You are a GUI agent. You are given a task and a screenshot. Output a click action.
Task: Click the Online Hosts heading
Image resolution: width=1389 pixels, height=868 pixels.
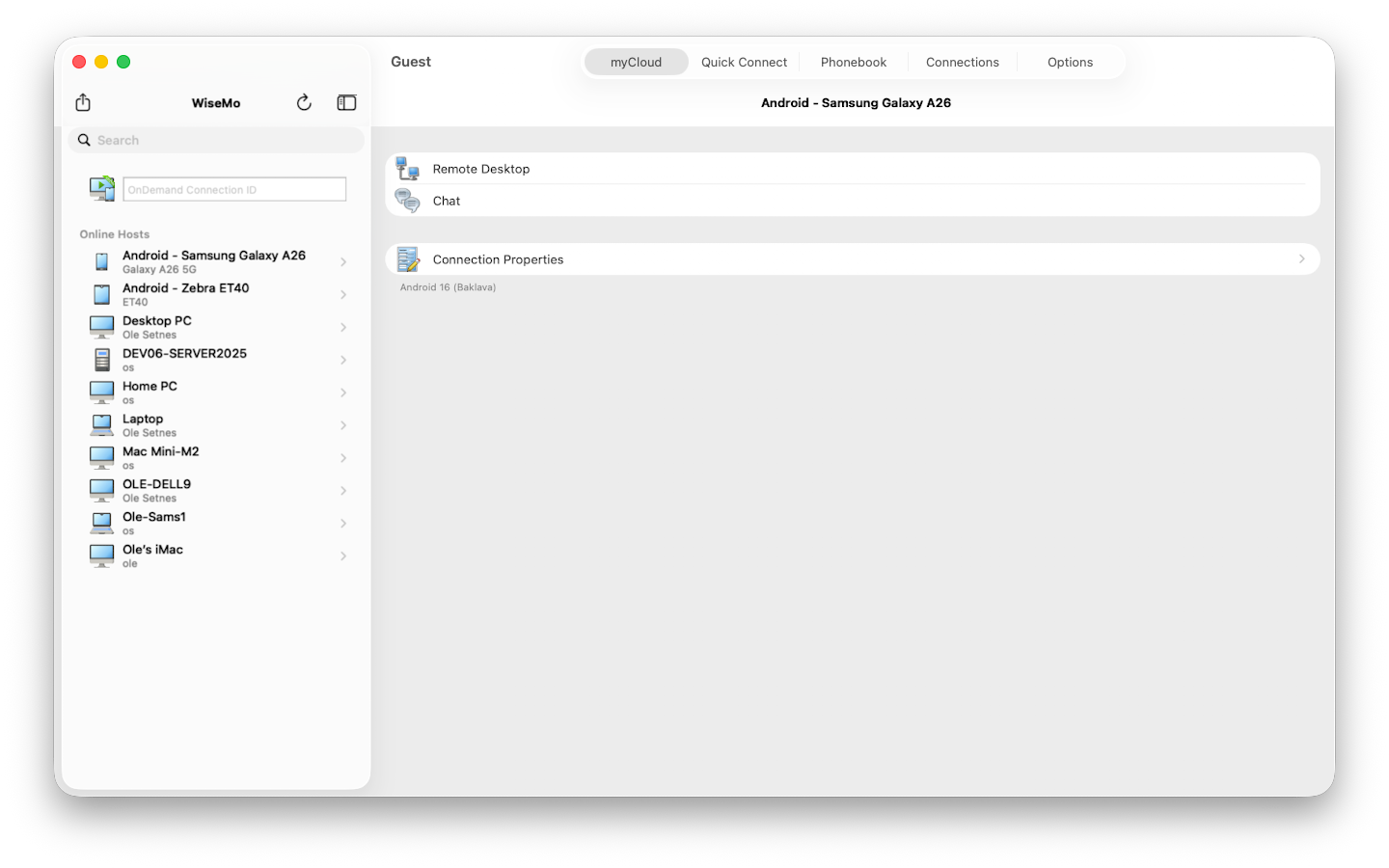[x=115, y=234]
